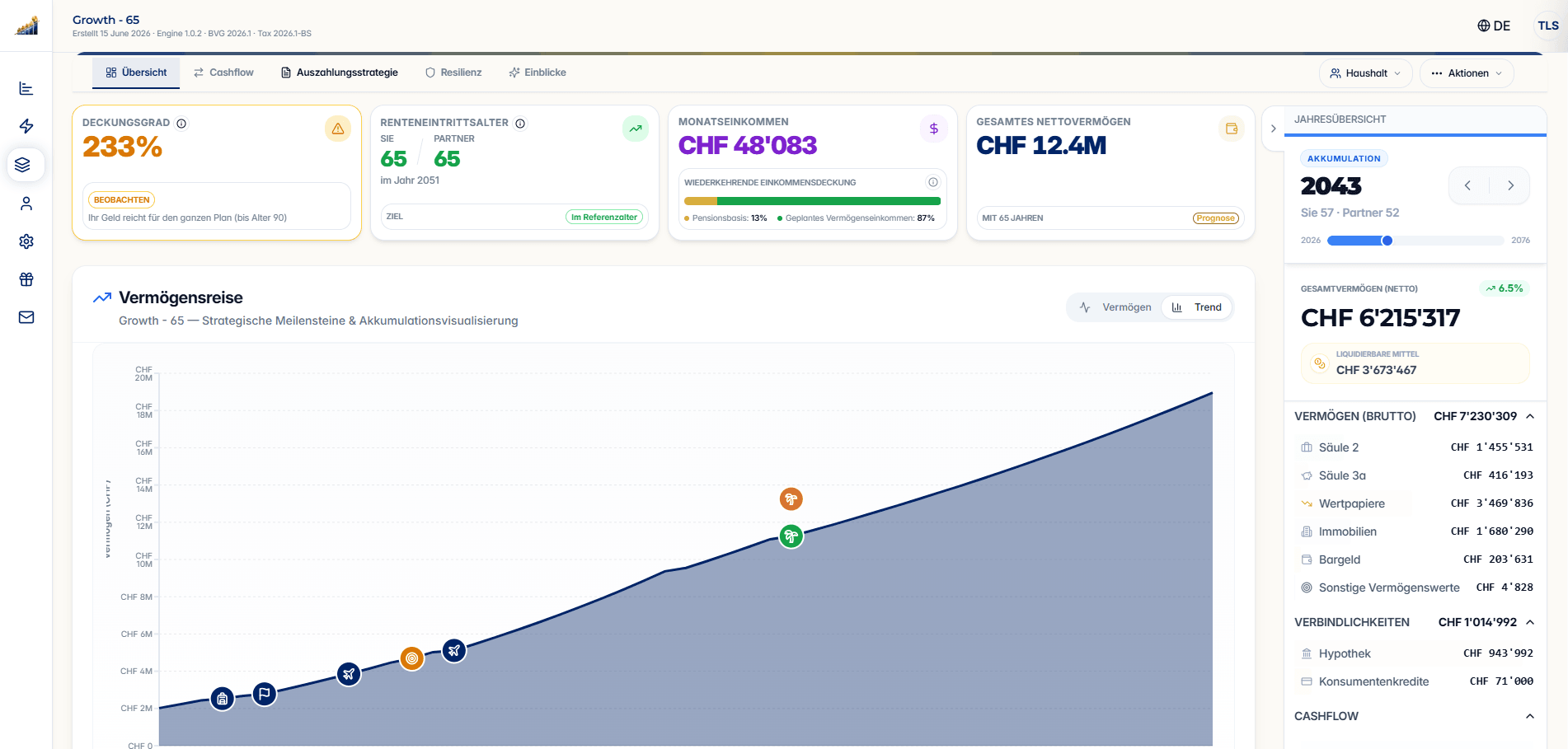This screenshot has height=749, width=1568.
Task: Click the Deckungsgrad warning triangle icon
Action: (x=338, y=129)
